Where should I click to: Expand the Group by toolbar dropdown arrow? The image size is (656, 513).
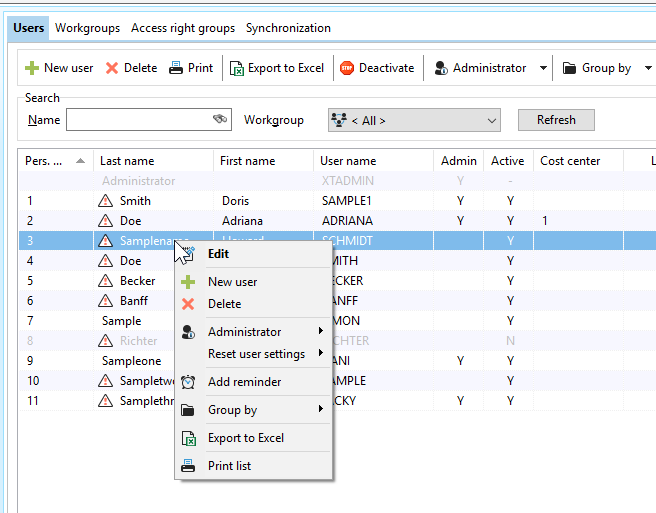[648, 68]
